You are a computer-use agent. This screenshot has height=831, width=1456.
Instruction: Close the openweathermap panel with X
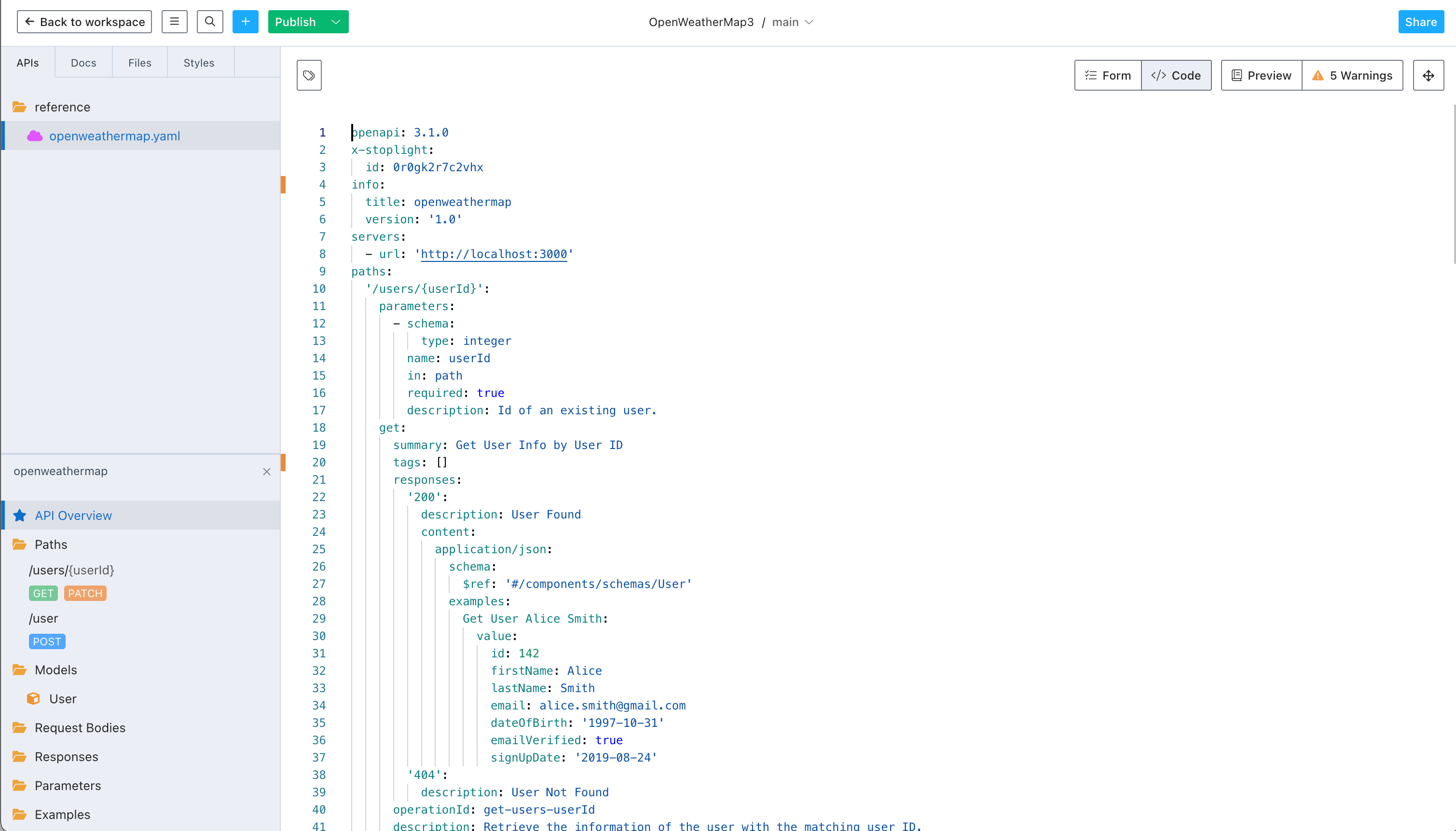coord(266,471)
